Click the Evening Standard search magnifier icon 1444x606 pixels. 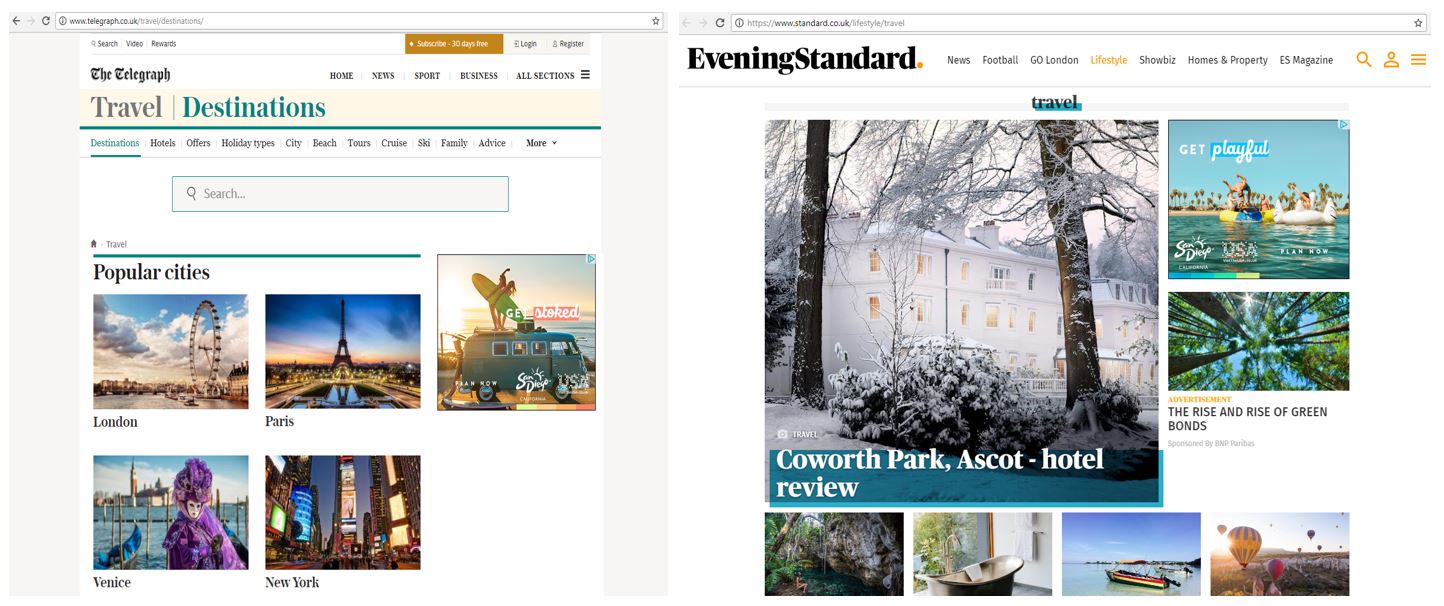point(1364,60)
